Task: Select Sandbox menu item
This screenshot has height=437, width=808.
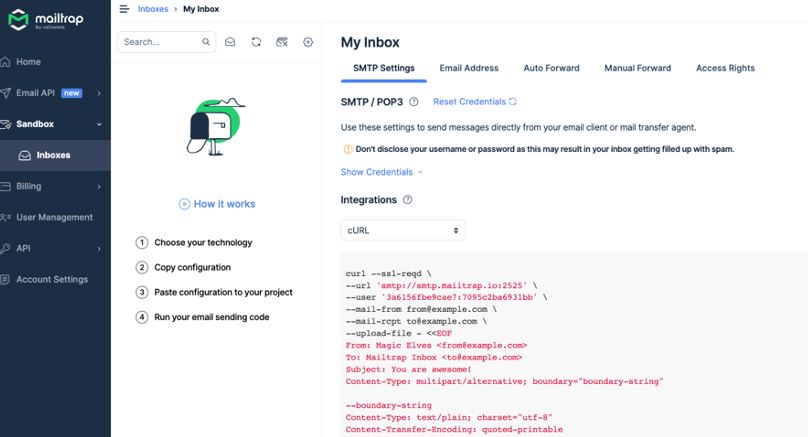Action: coord(35,124)
